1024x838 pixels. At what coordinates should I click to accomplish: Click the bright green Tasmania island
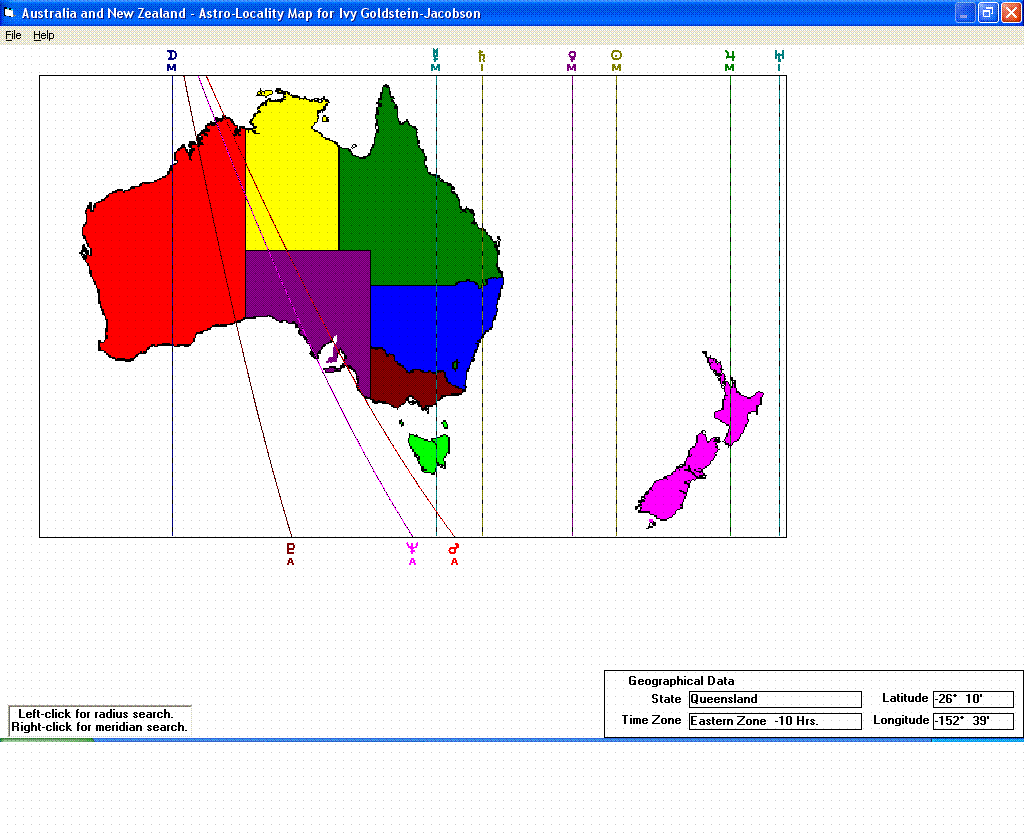[427, 452]
